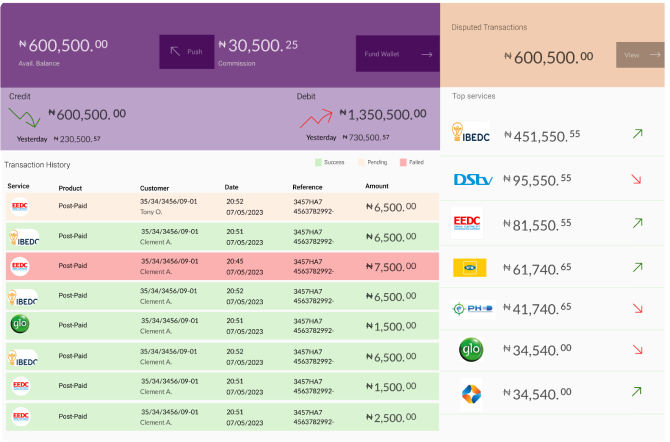The width and height of the screenshot is (670, 442).
Task: Click the IBEDC logo in Top services
Action: [x=470, y=134]
